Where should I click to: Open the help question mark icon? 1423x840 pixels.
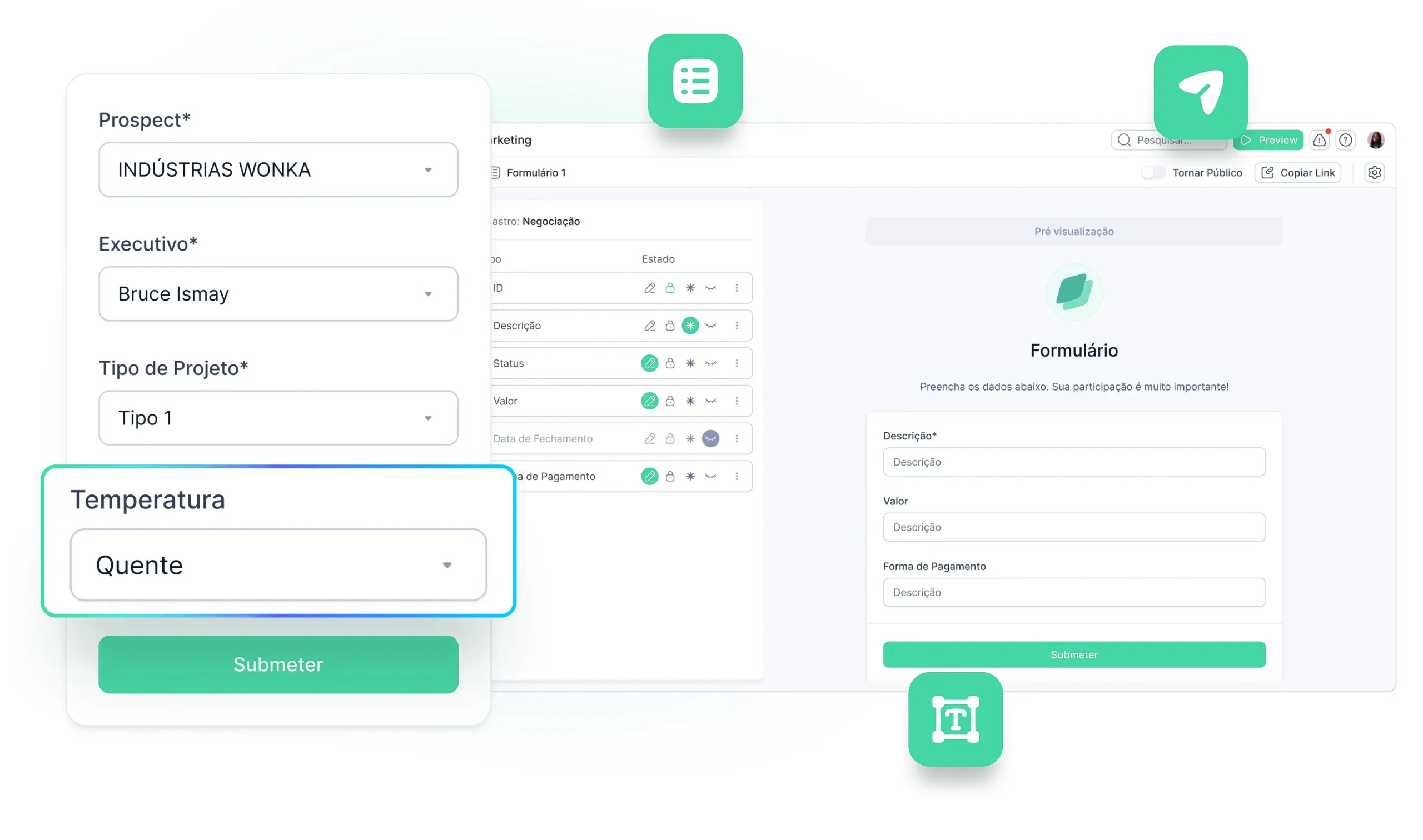1345,140
